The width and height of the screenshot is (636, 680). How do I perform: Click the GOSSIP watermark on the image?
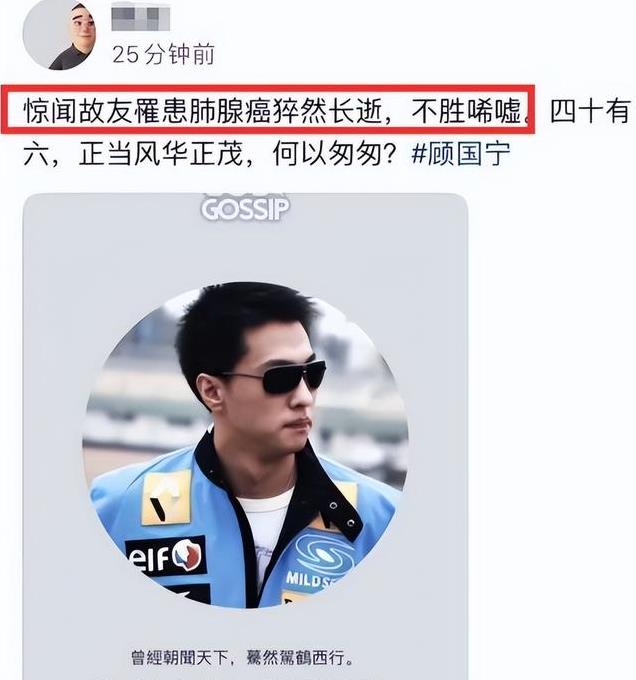pyautogui.click(x=245, y=209)
